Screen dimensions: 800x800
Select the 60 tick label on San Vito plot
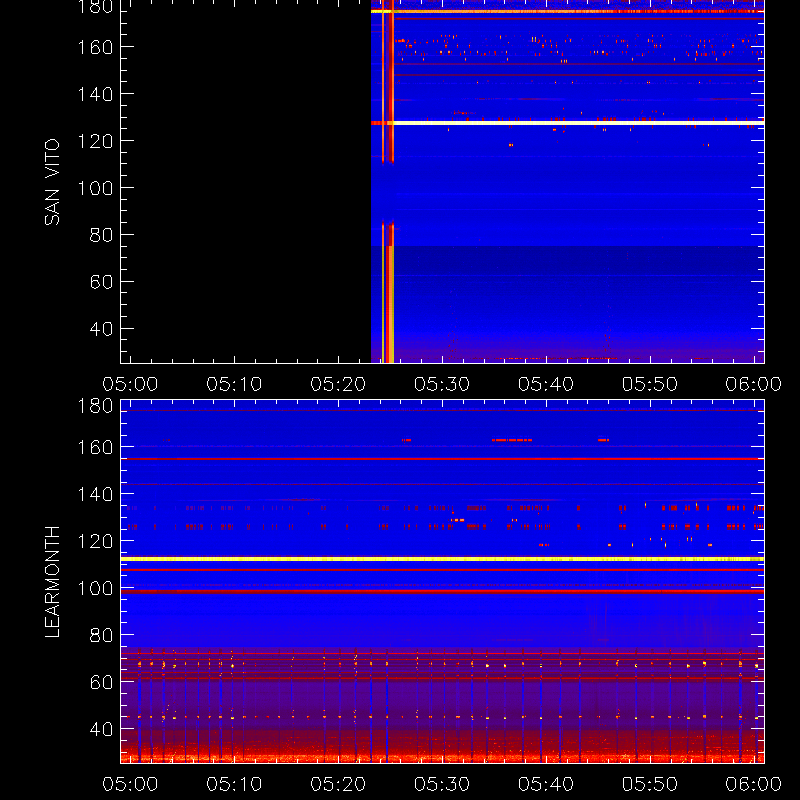click(x=101, y=282)
